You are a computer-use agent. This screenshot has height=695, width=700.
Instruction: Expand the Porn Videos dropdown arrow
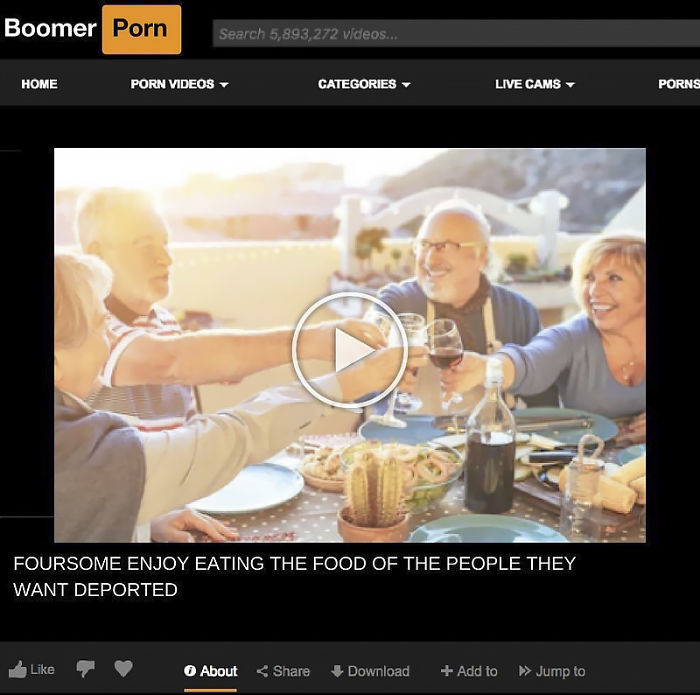[x=224, y=84]
